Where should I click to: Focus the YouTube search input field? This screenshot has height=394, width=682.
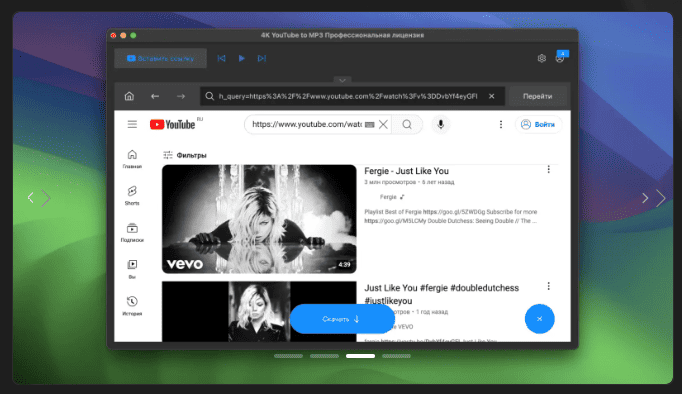click(x=307, y=124)
